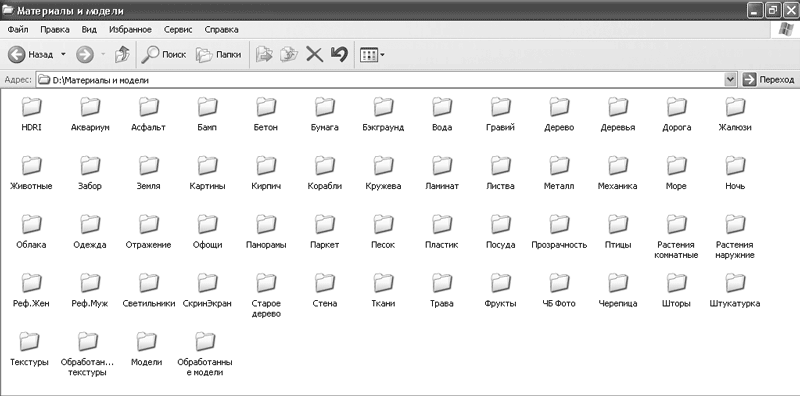The width and height of the screenshot is (800, 396).
Task: Select the Бамп folder
Action: (207, 115)
